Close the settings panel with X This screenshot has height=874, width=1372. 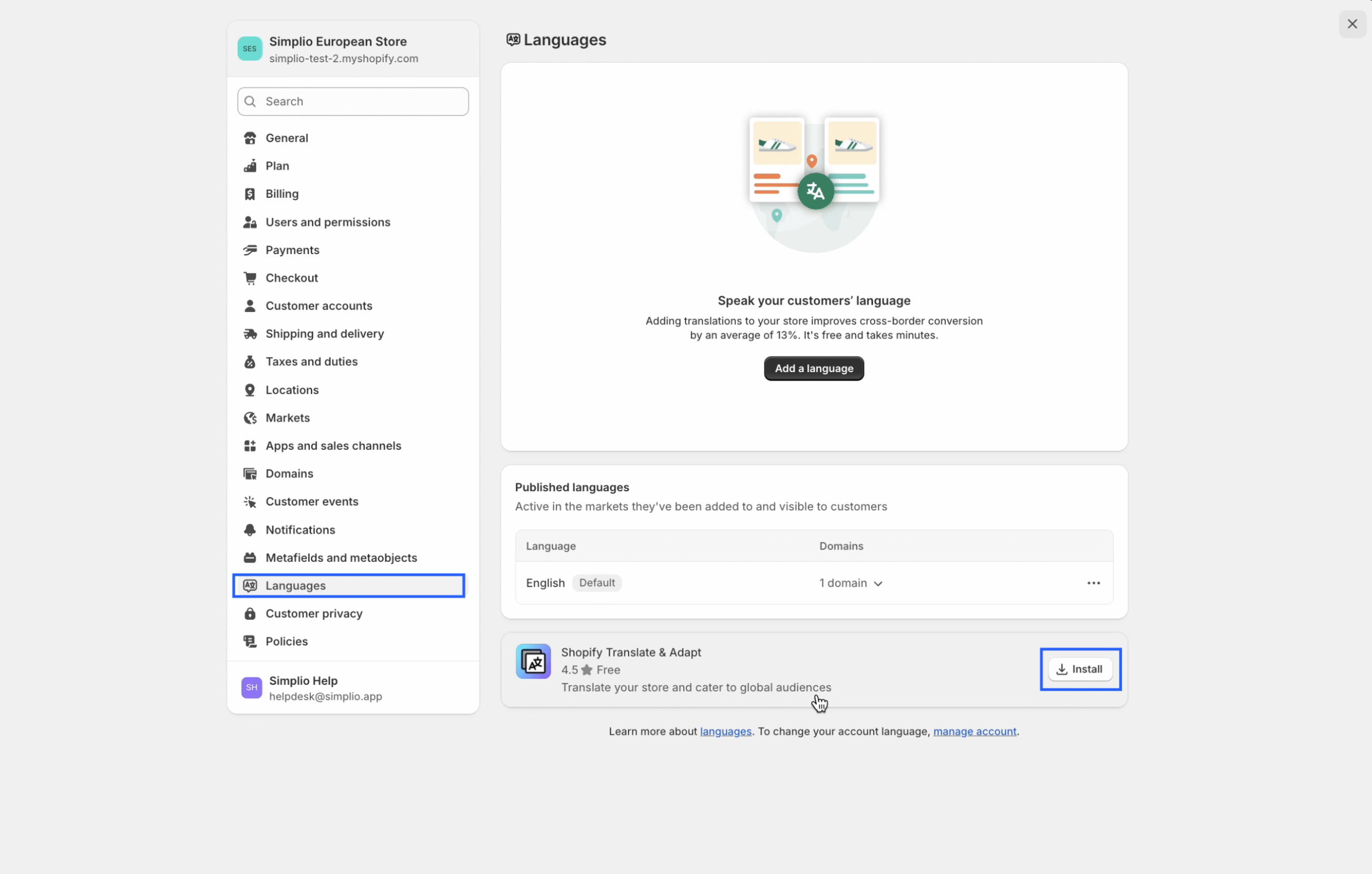pyautogui.click(x=1352, y=24)
